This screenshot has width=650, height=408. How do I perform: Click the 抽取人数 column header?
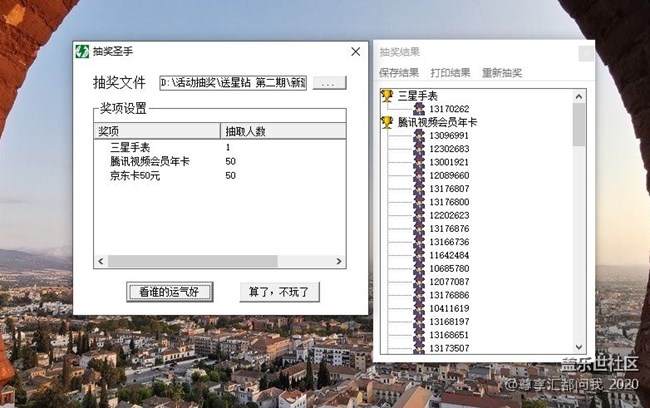pyautogui.click(x=283, y=131)
